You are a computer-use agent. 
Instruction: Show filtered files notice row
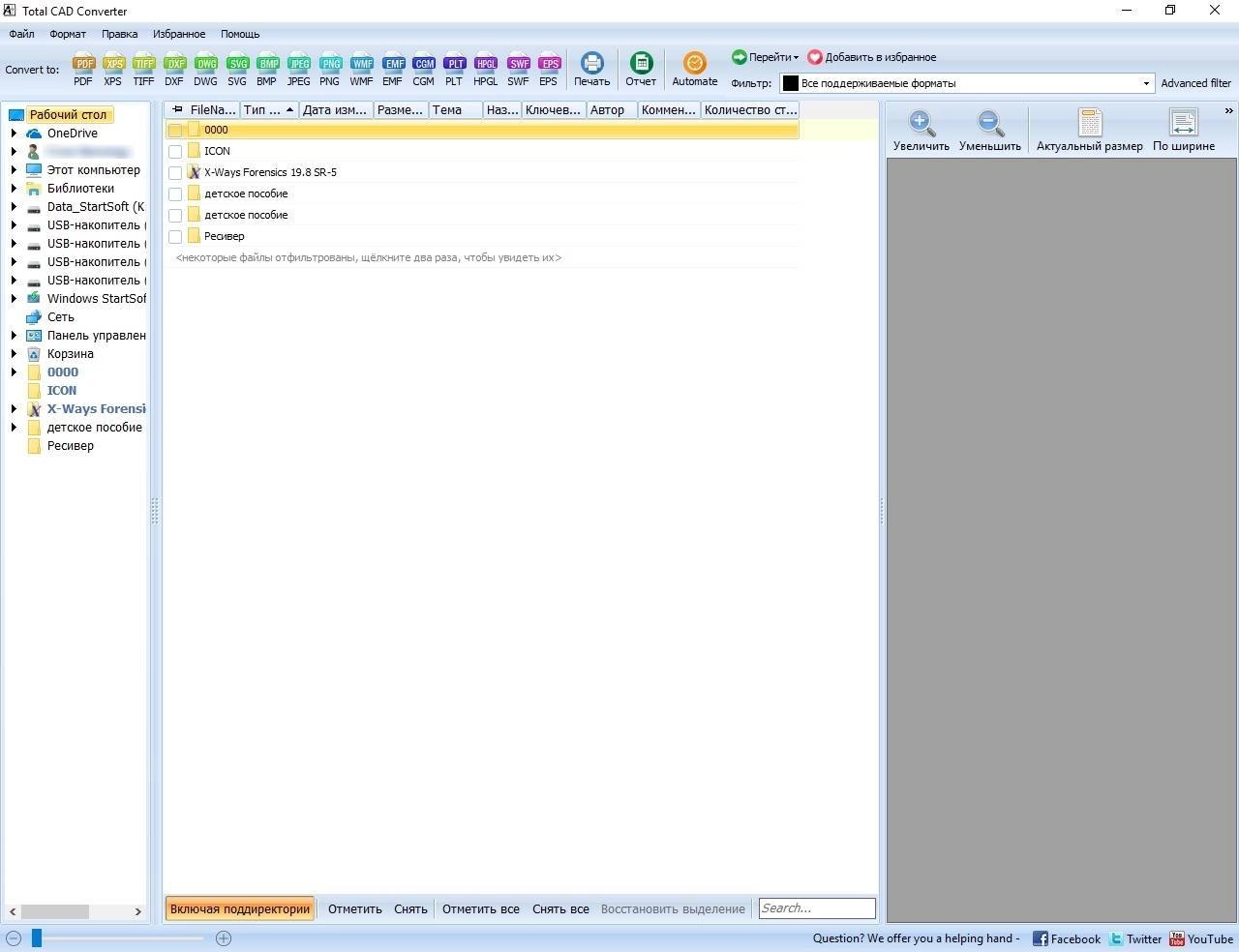[369, 257]
